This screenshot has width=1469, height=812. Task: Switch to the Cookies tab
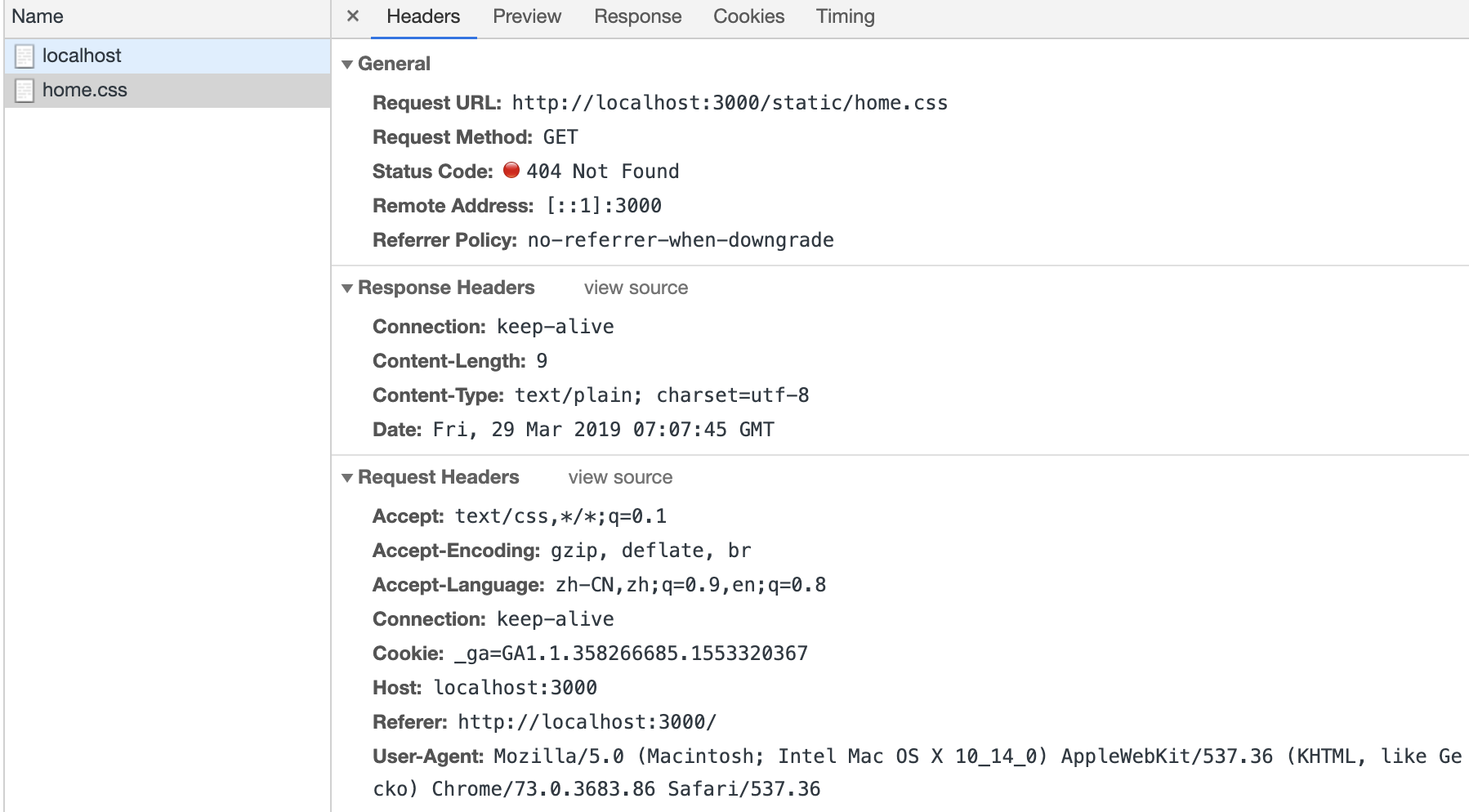click(748, 16)
